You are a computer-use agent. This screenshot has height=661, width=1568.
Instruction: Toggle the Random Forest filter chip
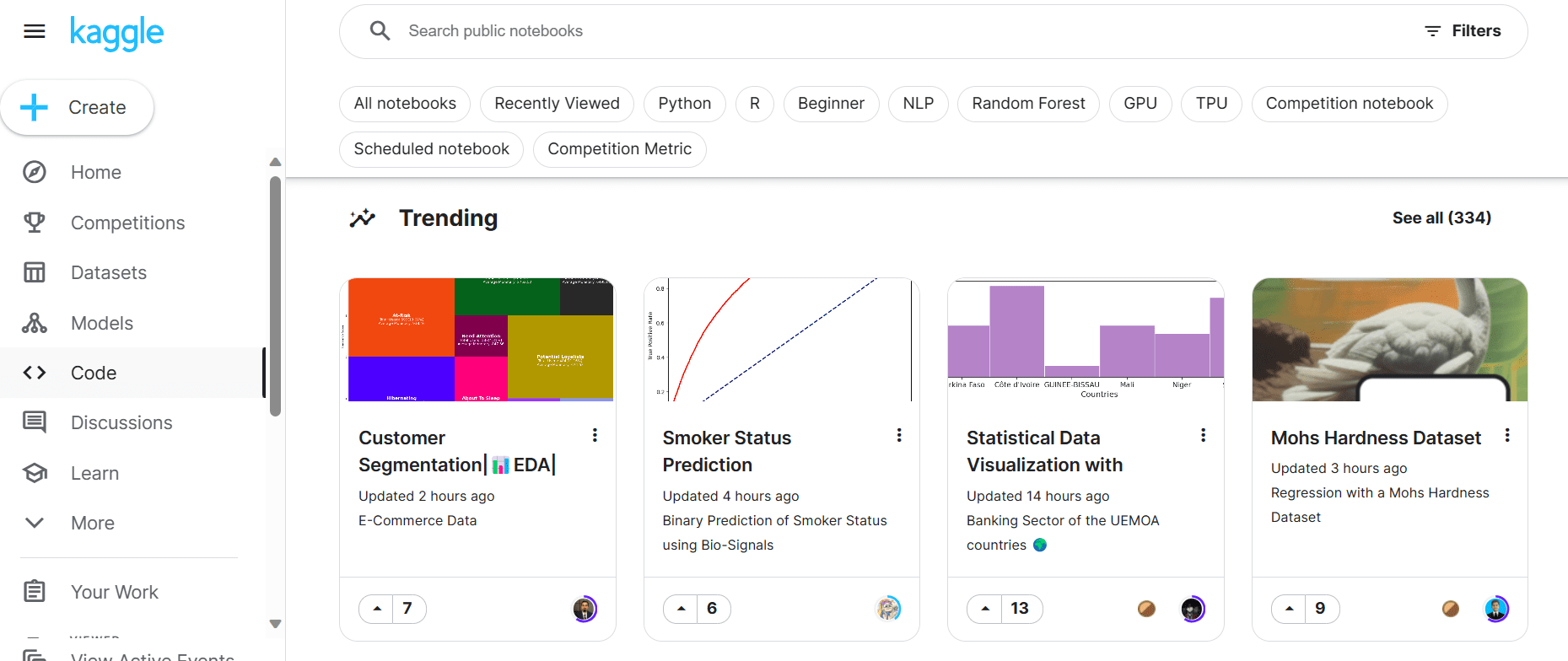click(1028, 104)
